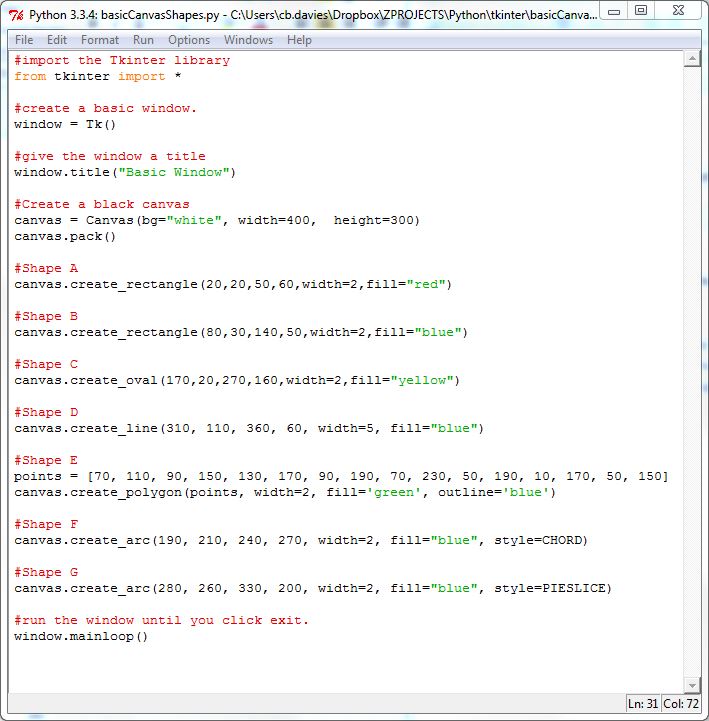Open the Options menu
Screen dimensions: 709x721
pos(189,40)
